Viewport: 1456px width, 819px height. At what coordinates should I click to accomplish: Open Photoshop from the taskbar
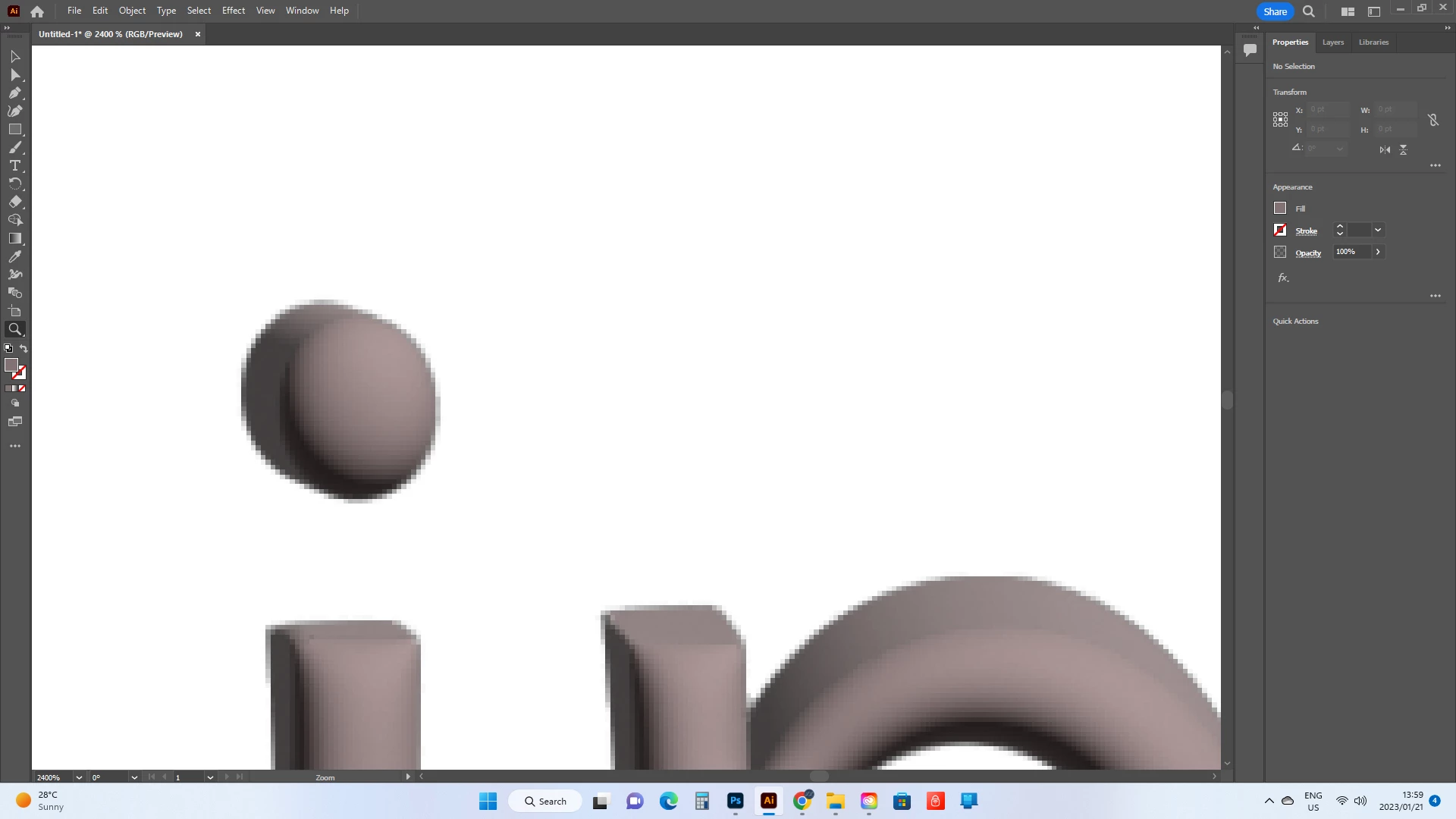coord(735,801)
